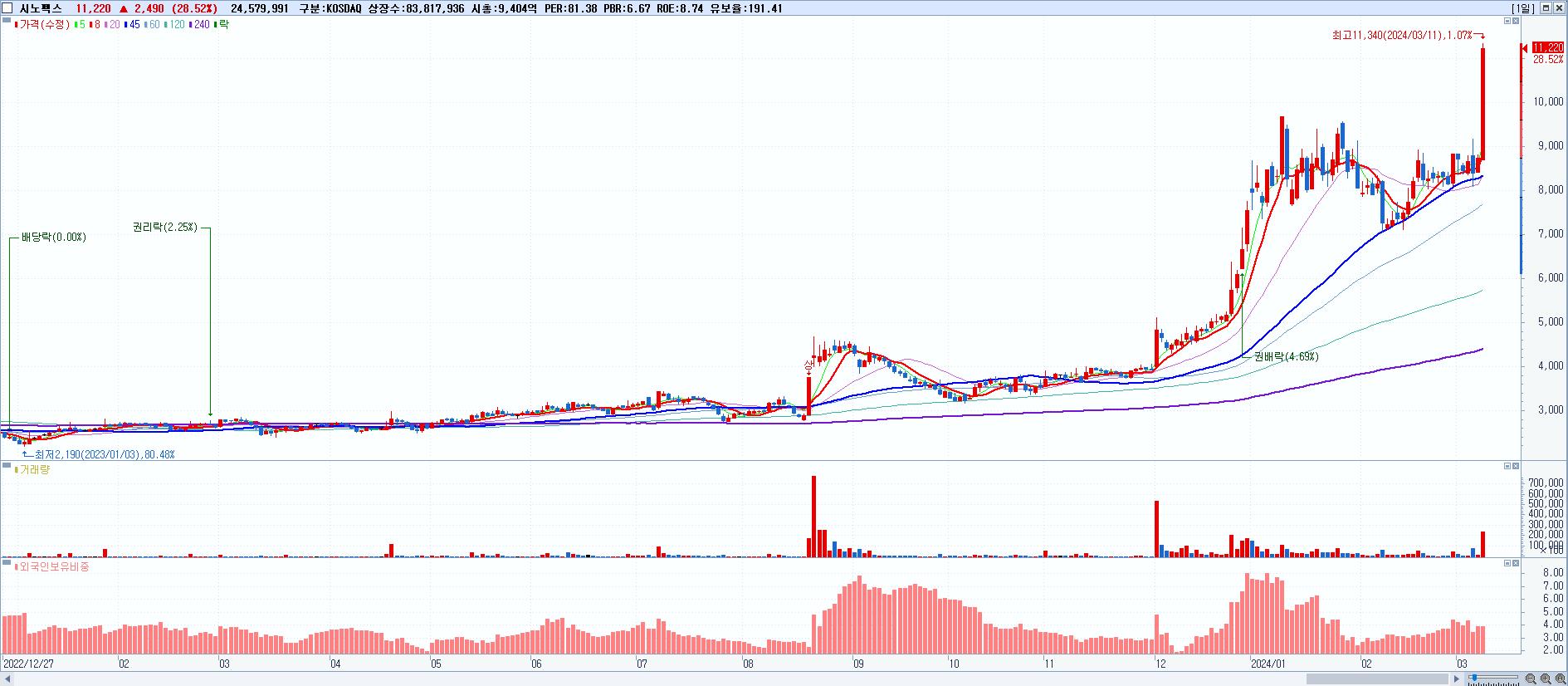Click the 거래량 indicator label

[32, 469]
